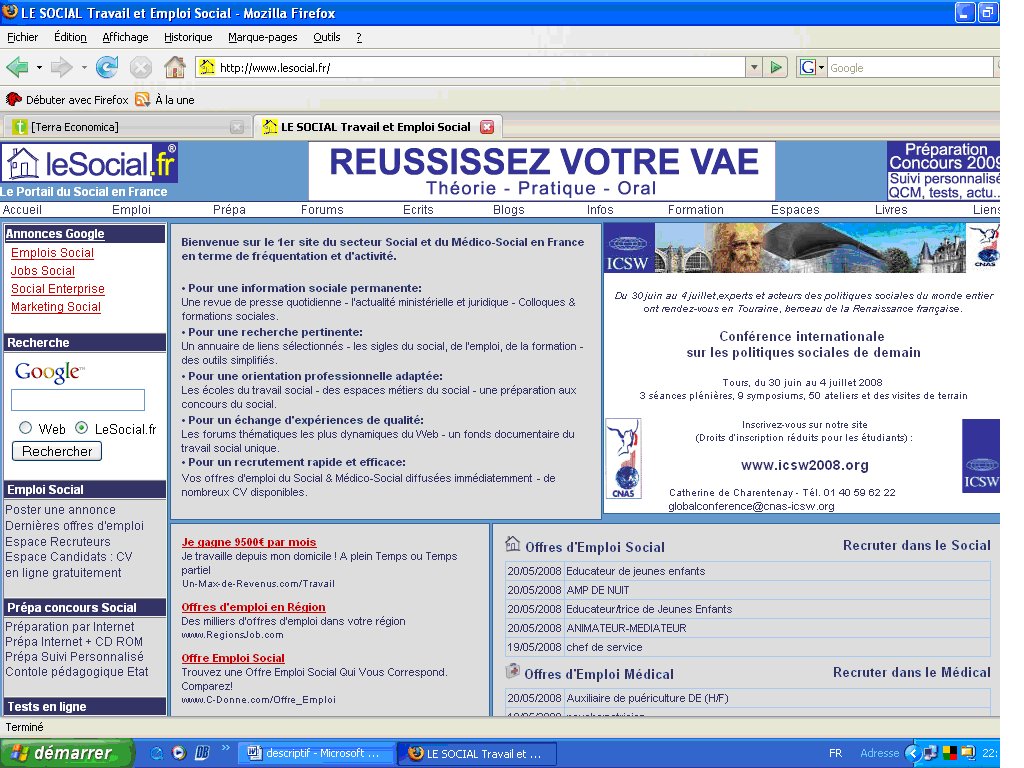
Task: Click the Forward arrow navigation button
Action: click(x=61, y=67)
